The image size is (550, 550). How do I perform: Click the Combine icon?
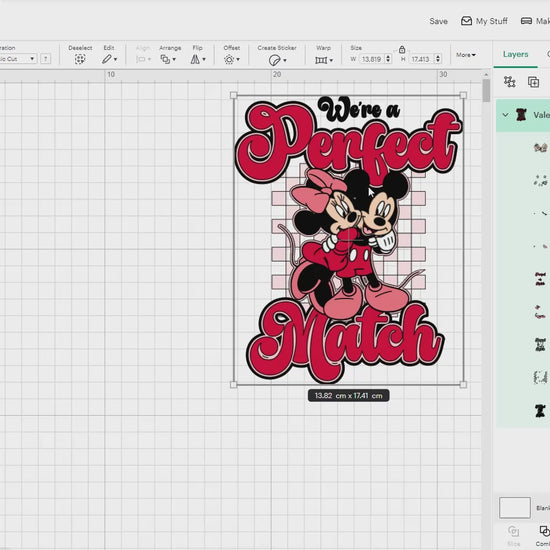pyautogui.click(x=544, y=531)
